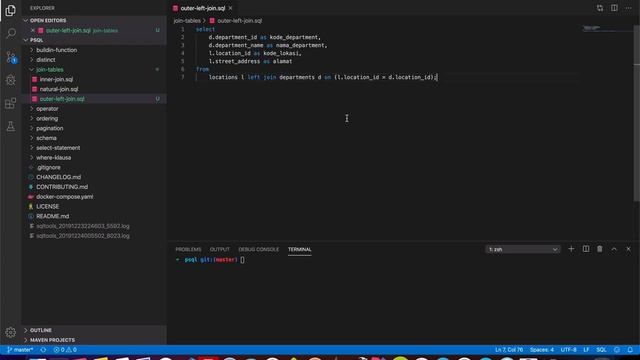The height and width of the screenshot is (360, 640).
Task: Open the Extensions view
Action: [11, 103]
